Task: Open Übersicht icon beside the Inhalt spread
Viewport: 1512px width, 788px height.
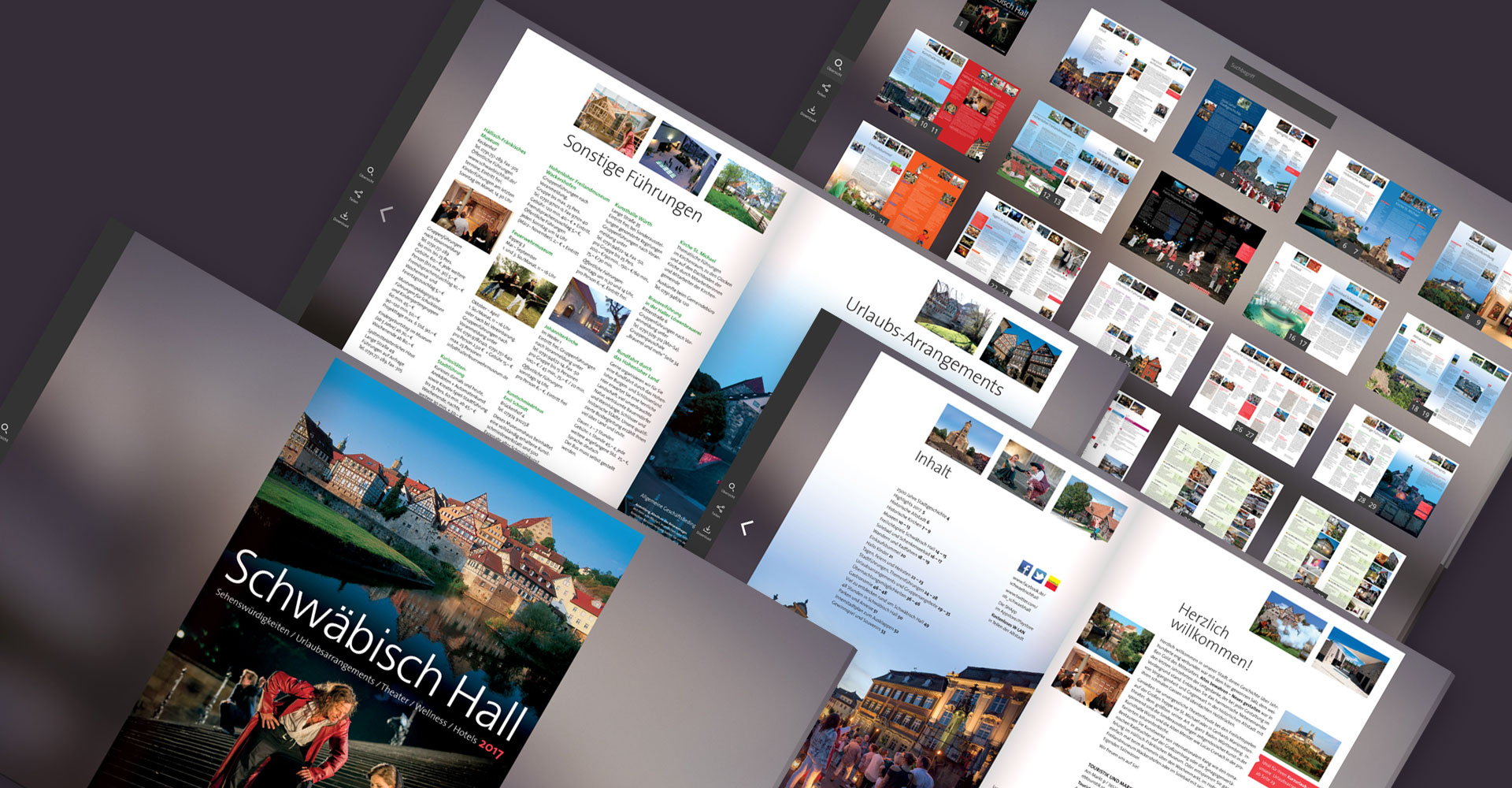Action: (732, 487)
